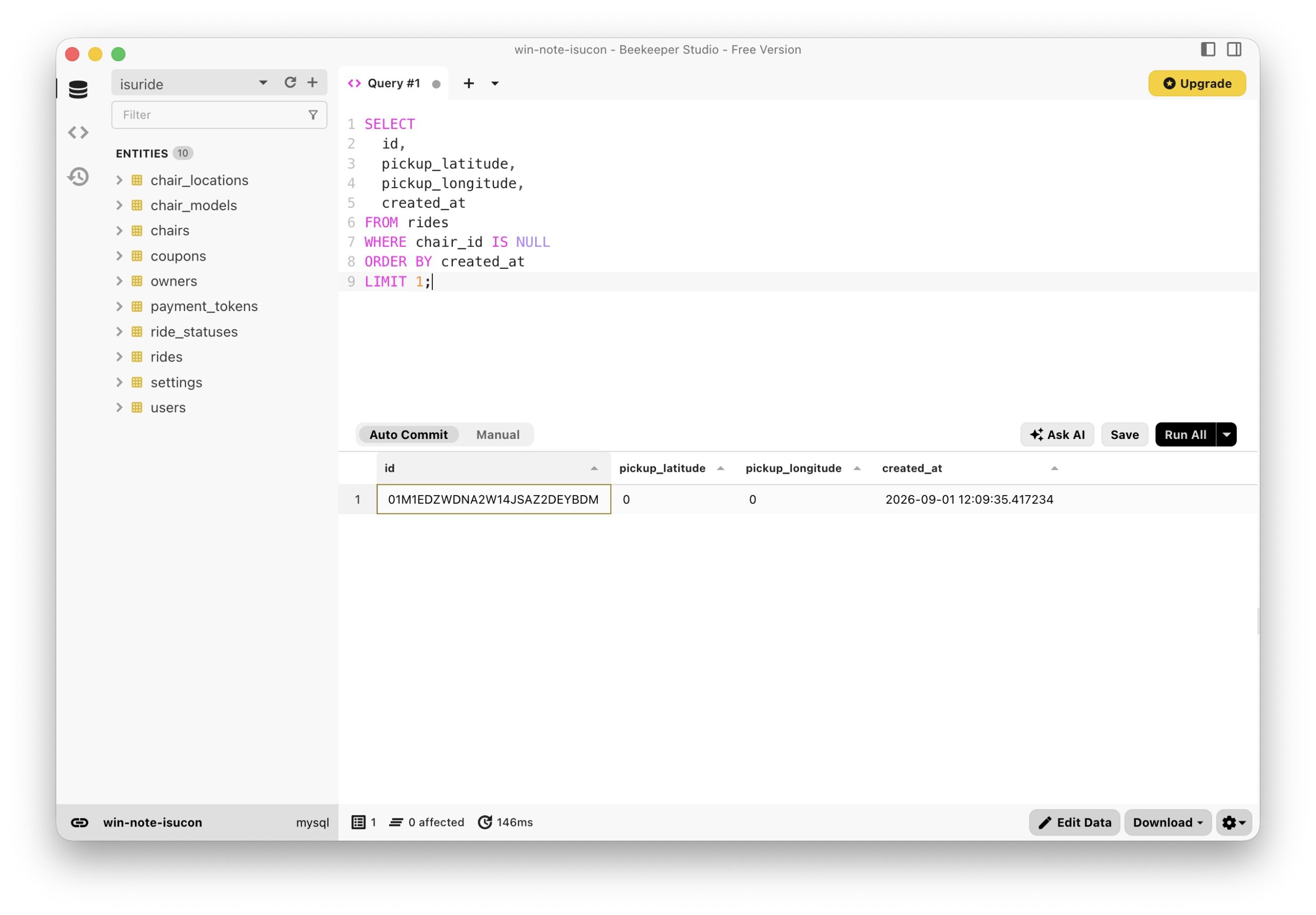This screenshot has width=1316, height=915.
Task: Open a new query tab
Action: click(x=469, y=83)
